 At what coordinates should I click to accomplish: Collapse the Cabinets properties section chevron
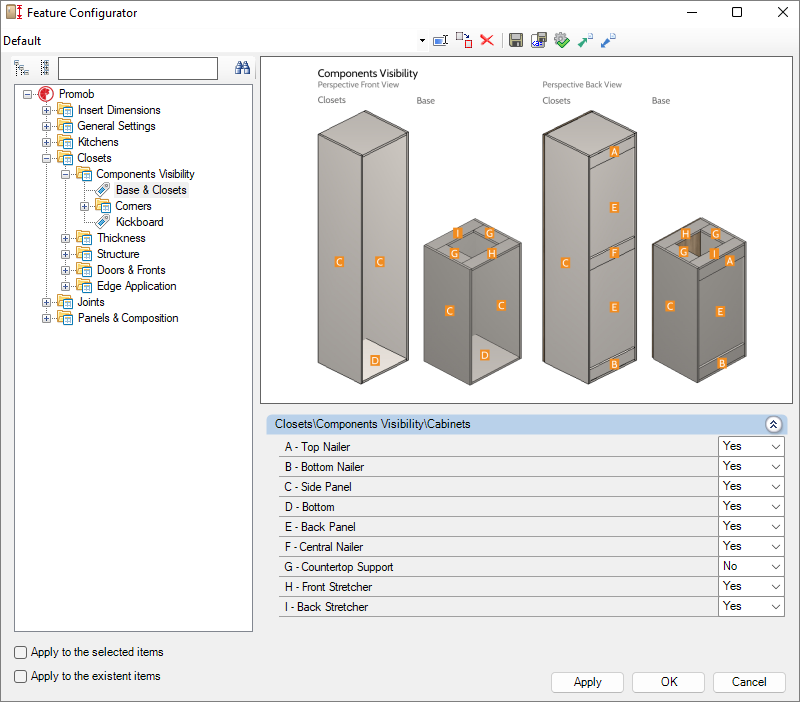773,424
